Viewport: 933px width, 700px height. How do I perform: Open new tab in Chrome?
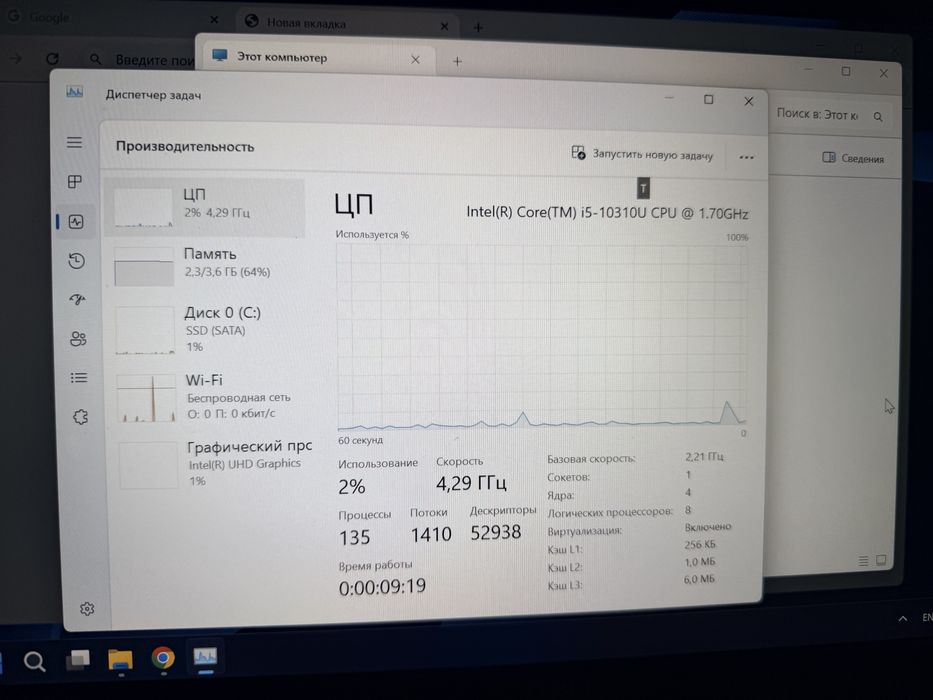[478, 27]
